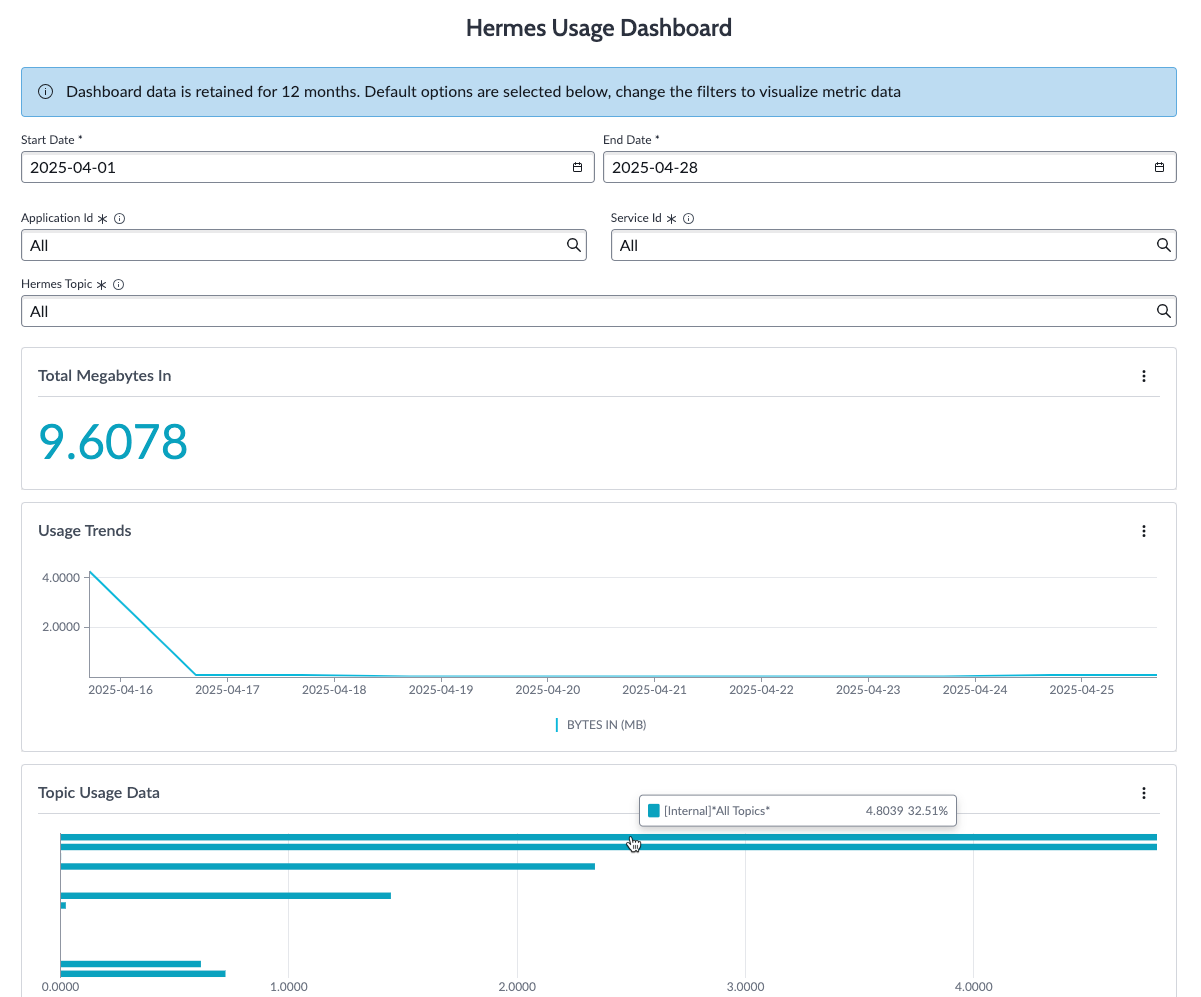
Task: Open Topic Usage Data panel options menu
Action: pos(1144,793)
